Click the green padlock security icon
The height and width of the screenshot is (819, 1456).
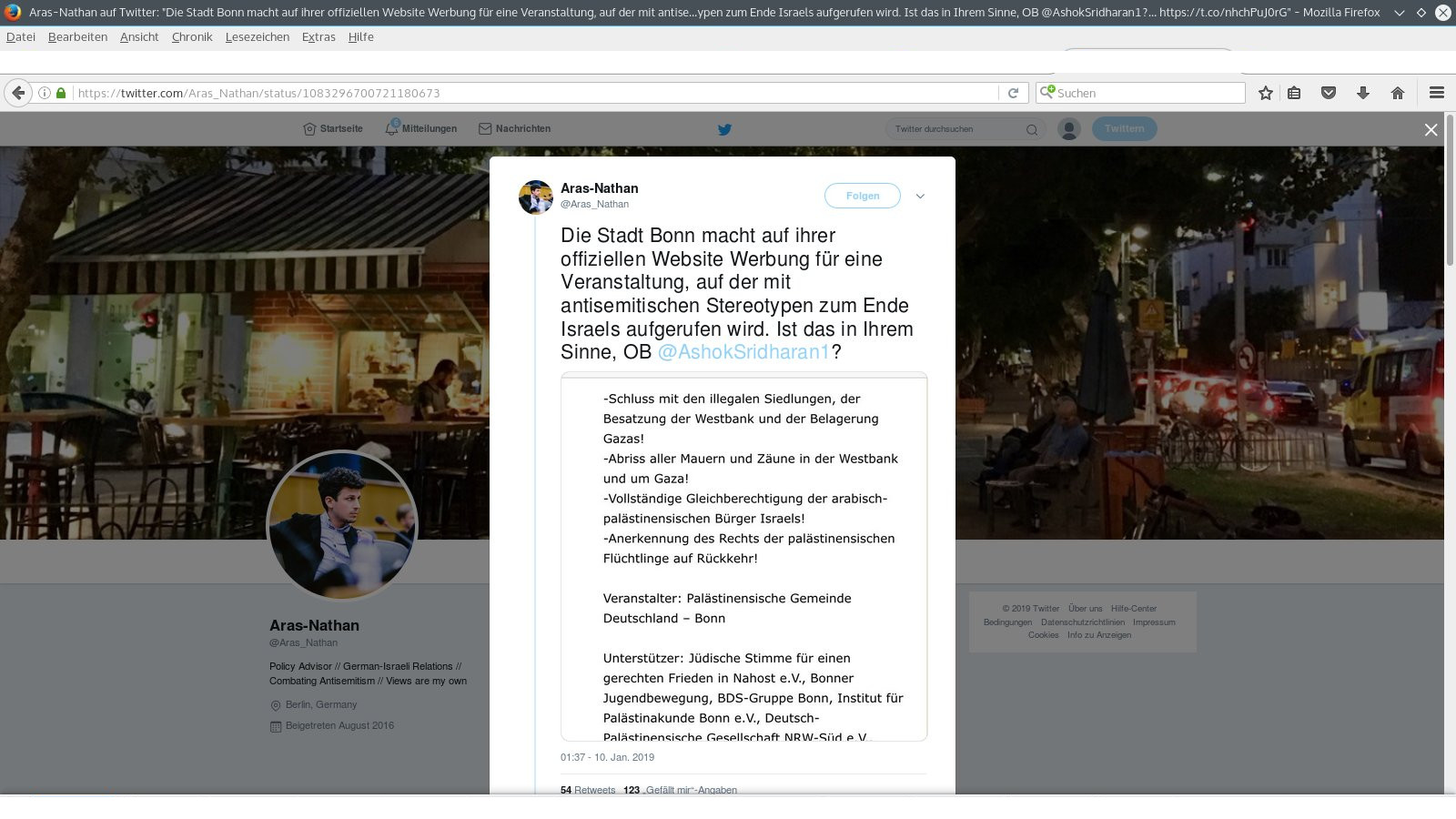[x=61, y=93]
